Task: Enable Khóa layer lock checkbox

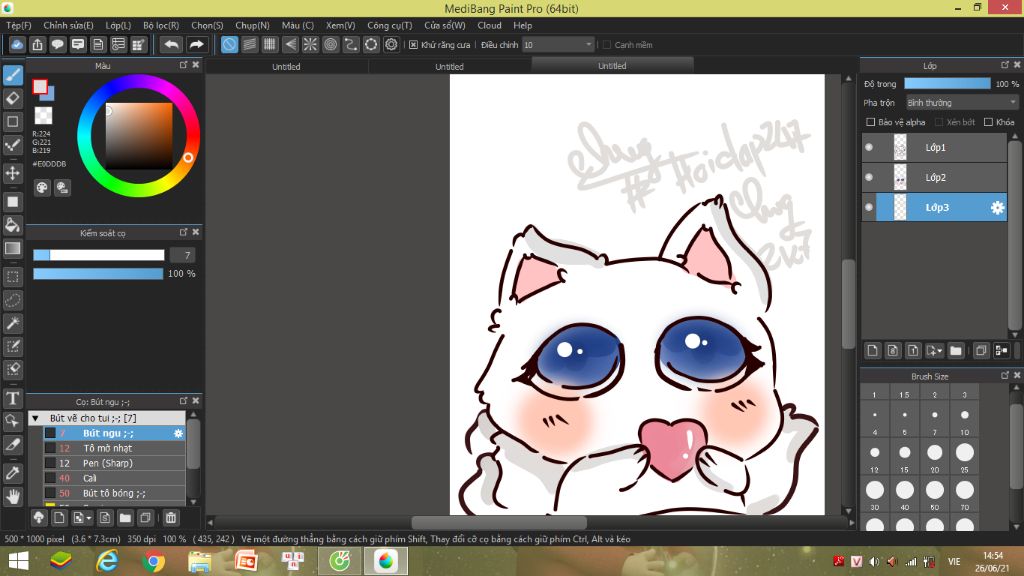Action: [x=989, y=122]
